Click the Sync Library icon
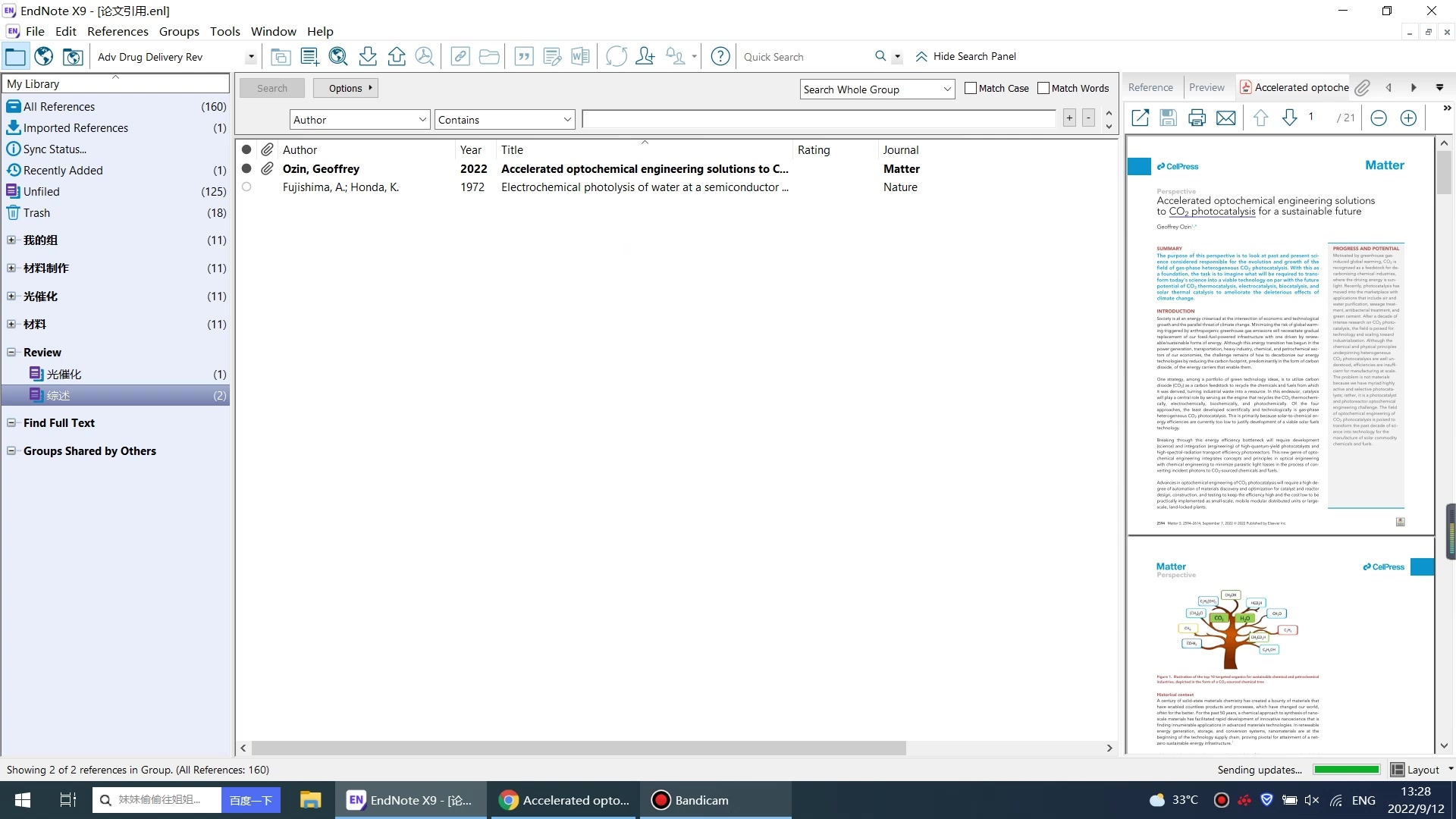 (x=616, y=57)
